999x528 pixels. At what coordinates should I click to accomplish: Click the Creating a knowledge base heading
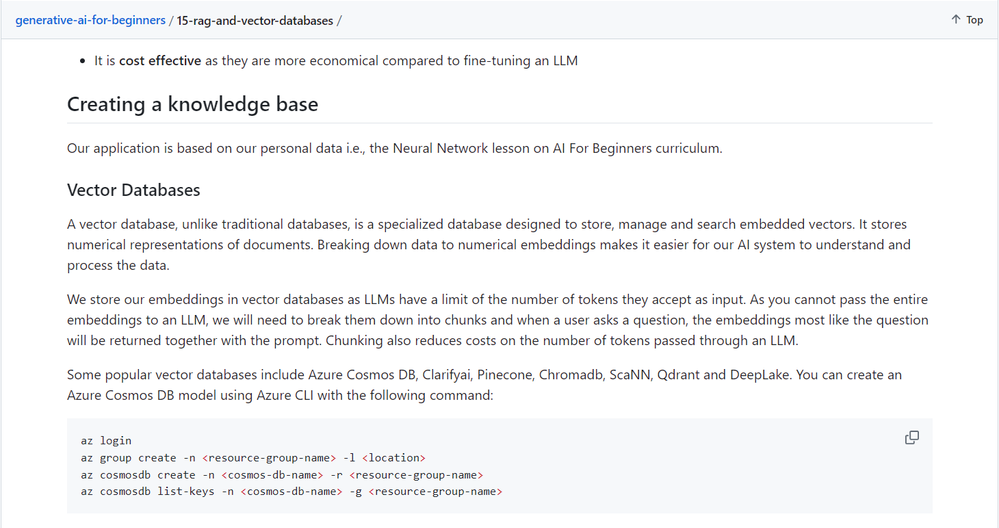pos(192,104)
